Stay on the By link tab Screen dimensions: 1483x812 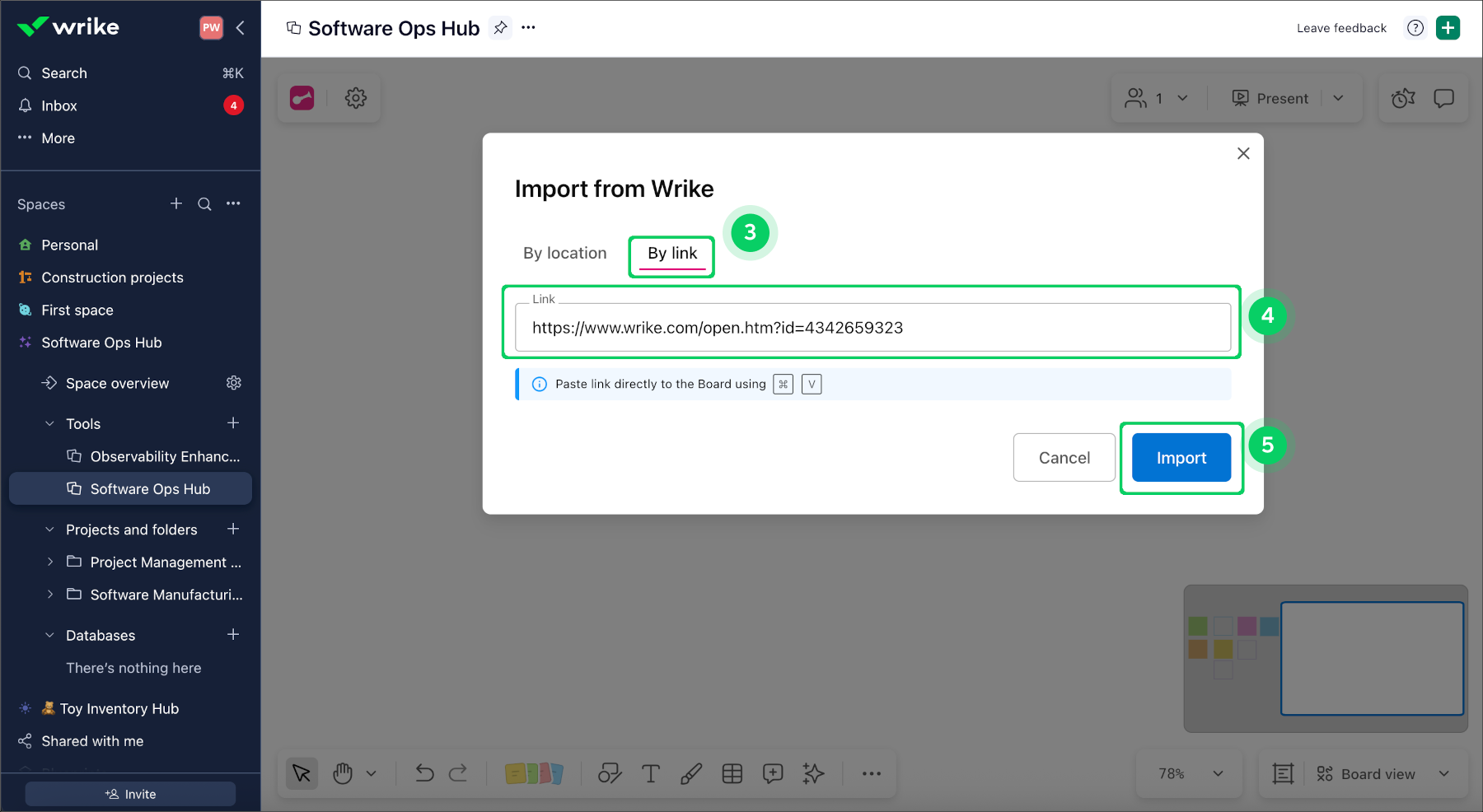pyautogui.click(x=671, y=254)
